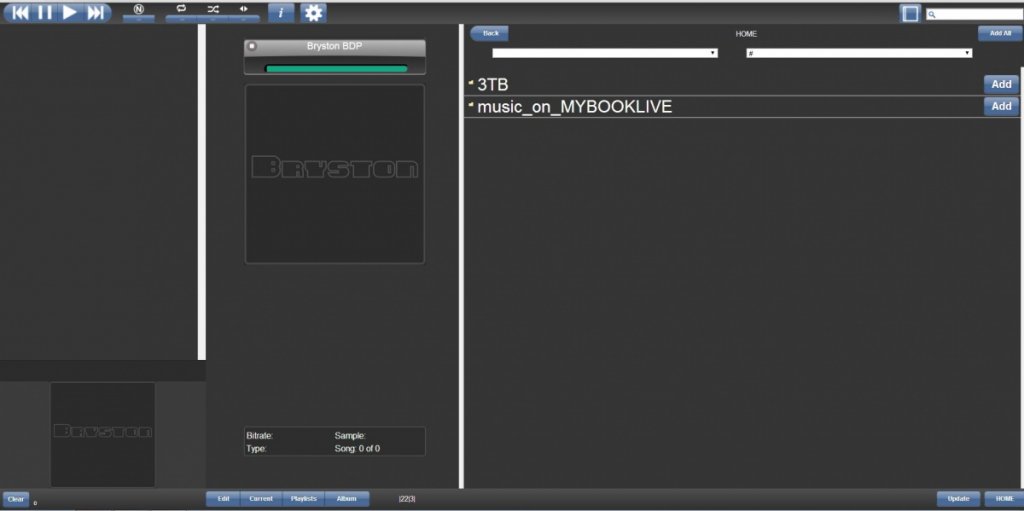Click the small Bryston cover thumbnail
Screen dimensions: 1024x511
click(x=103, y=434)
